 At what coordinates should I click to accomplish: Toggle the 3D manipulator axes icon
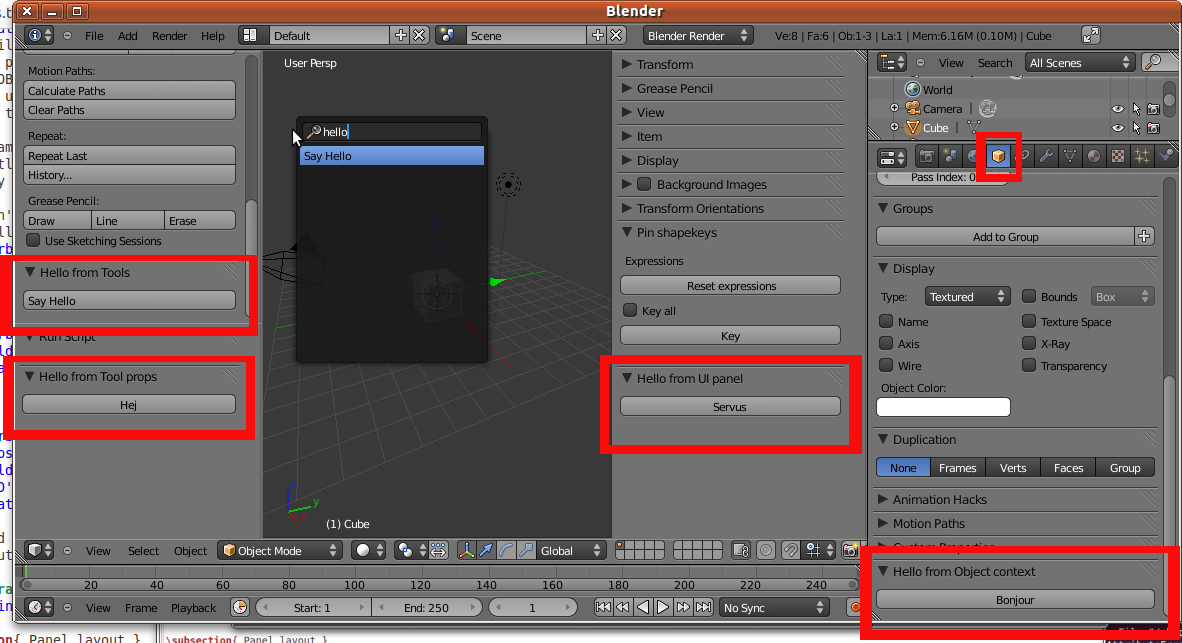[467, 551]
